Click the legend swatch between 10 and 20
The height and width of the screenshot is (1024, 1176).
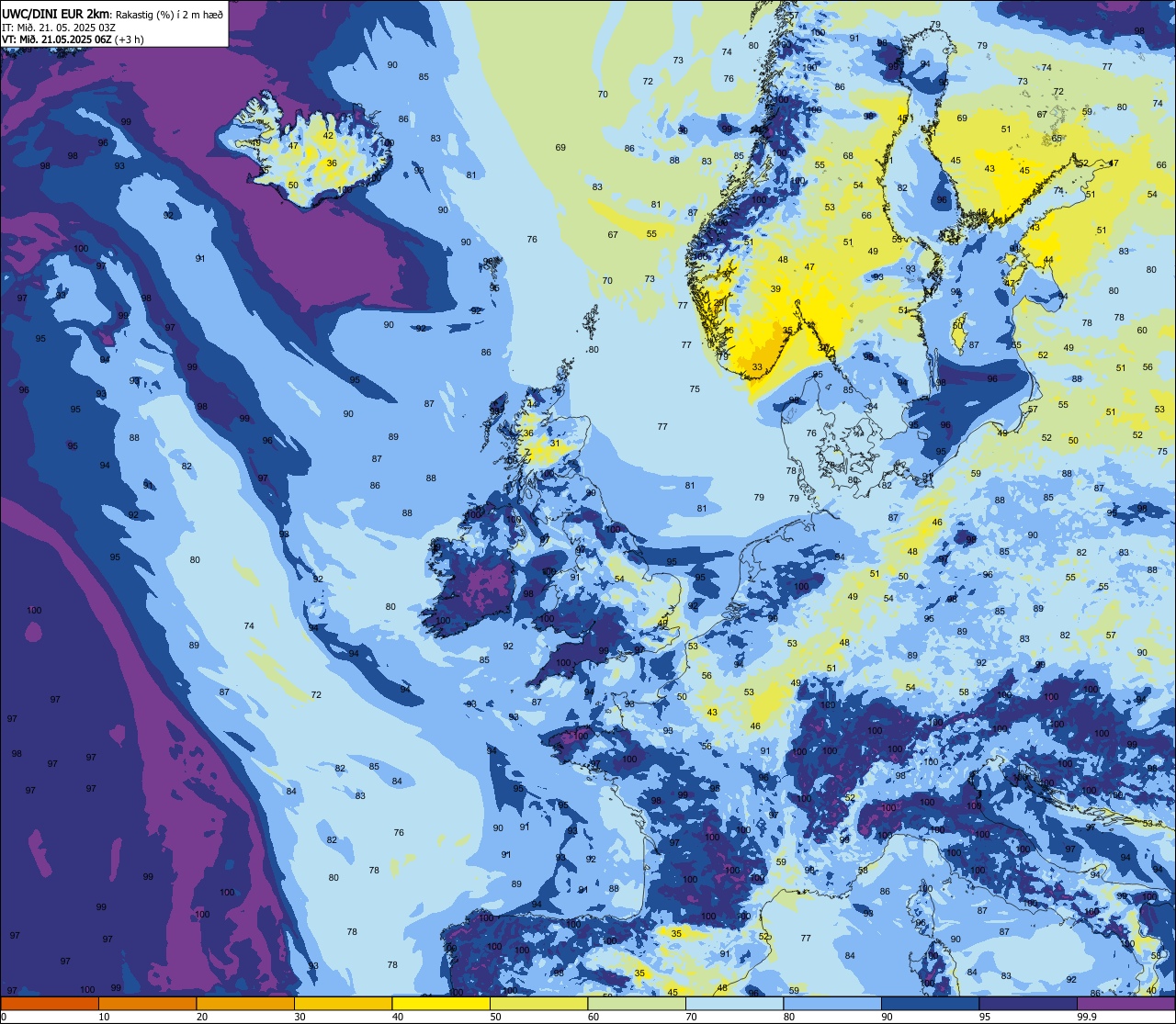coord(147,1003)
